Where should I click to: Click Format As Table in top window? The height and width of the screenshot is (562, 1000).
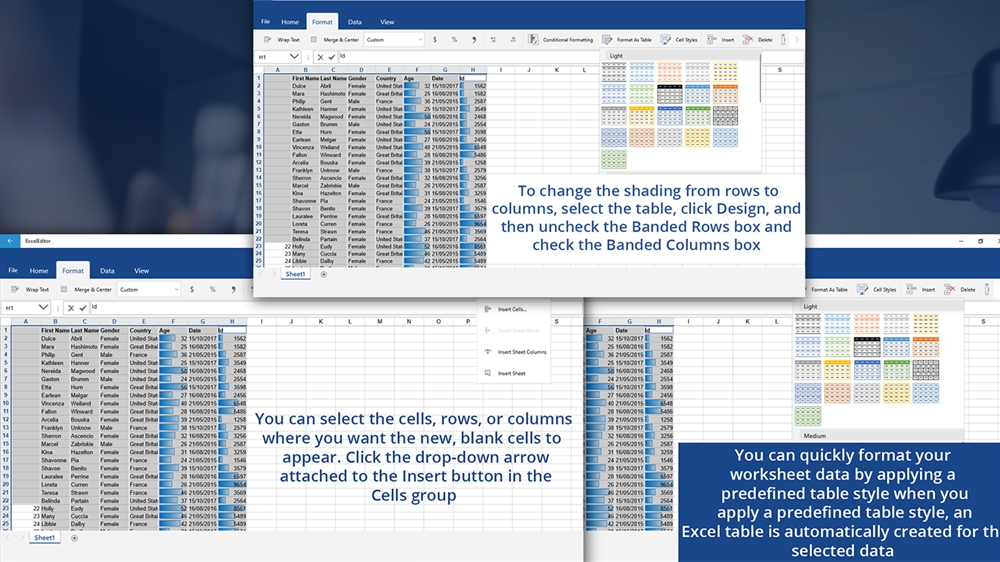[627, 40]
